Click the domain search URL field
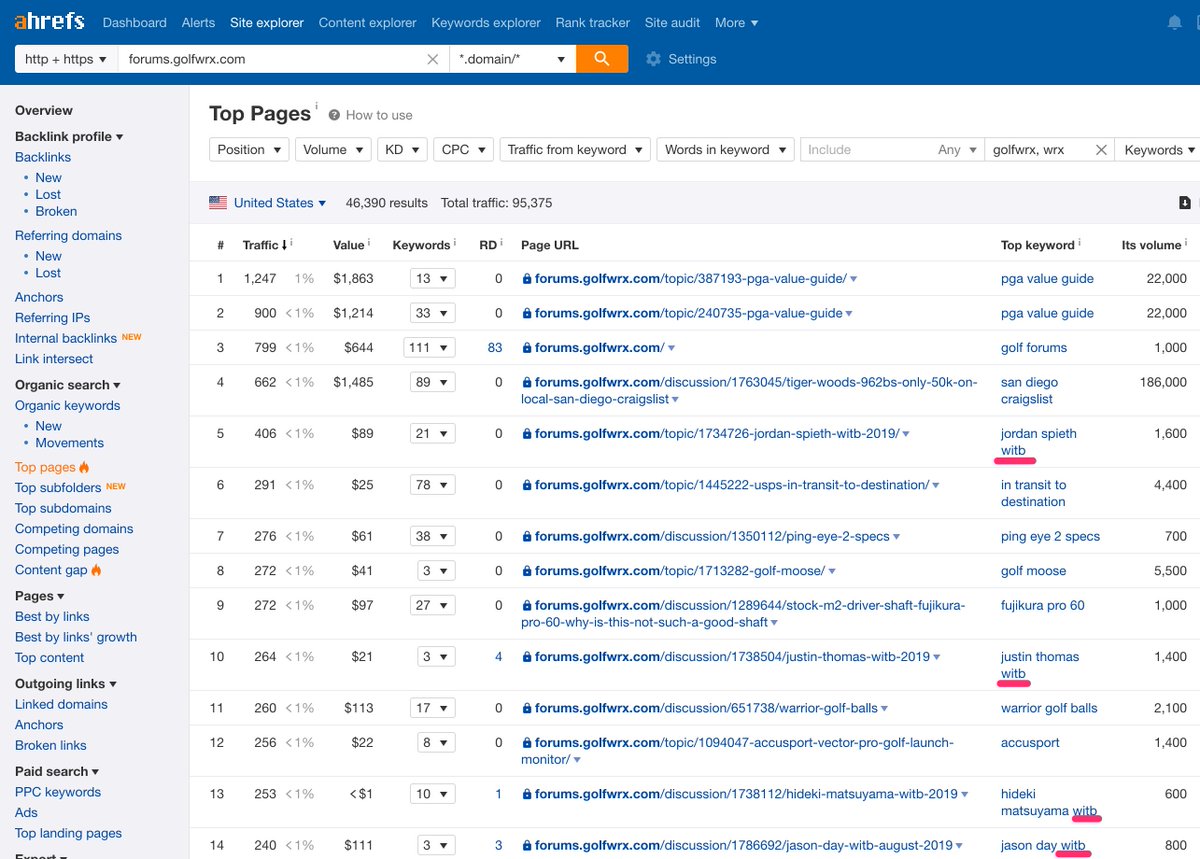1200x859 pixels. point(272,59)
